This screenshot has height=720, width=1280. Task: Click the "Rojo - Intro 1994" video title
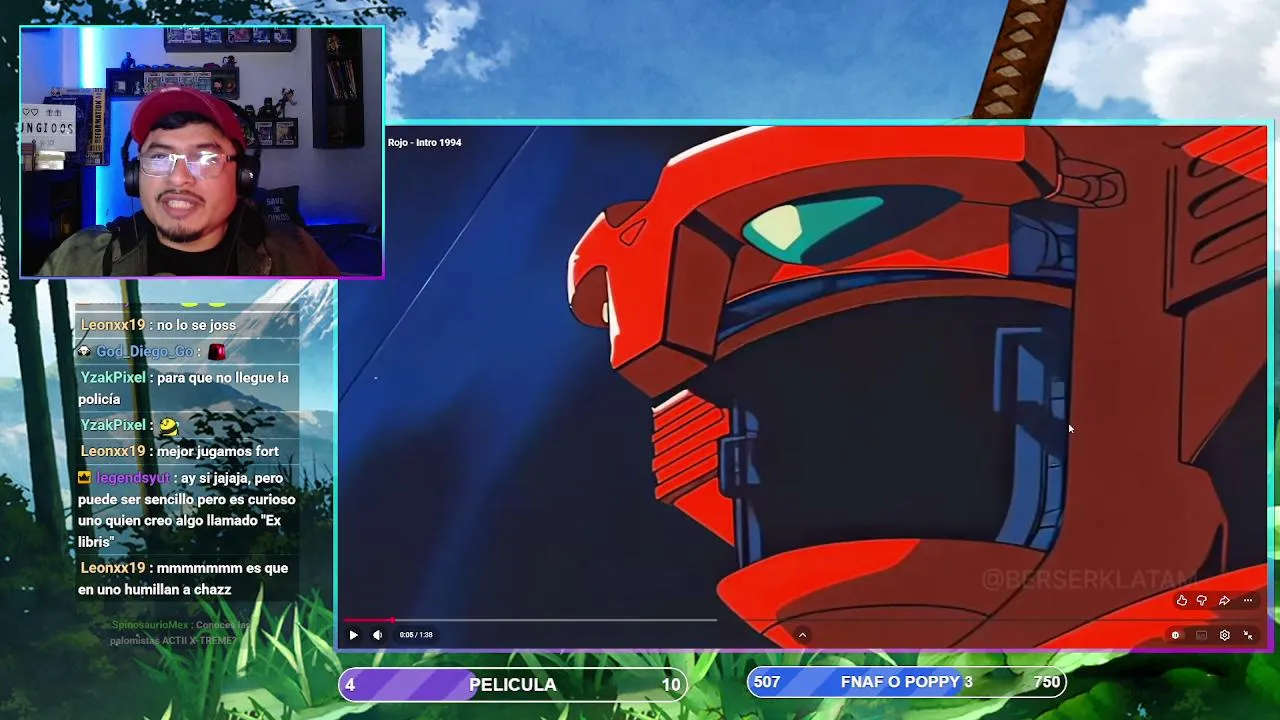point(425,142)
